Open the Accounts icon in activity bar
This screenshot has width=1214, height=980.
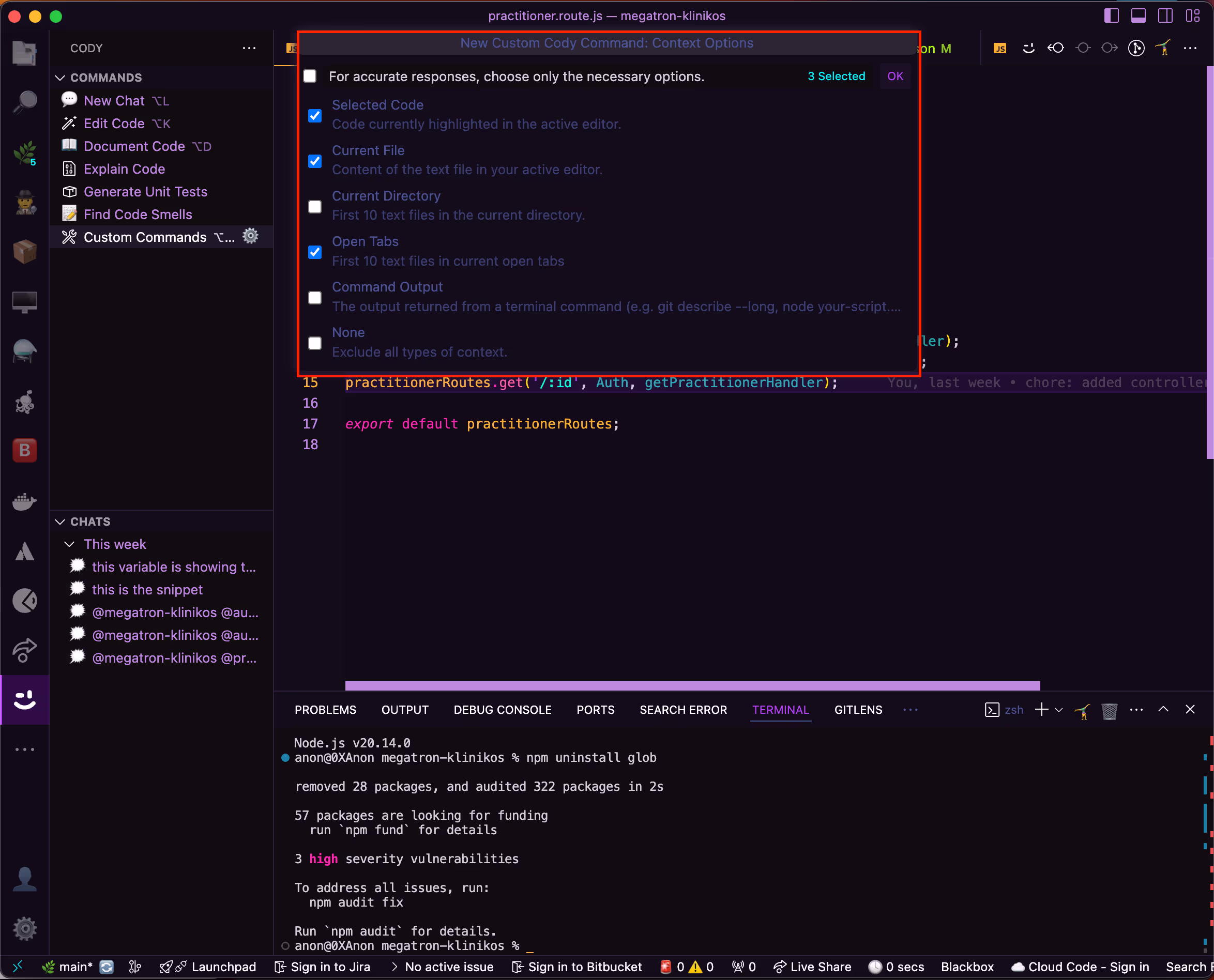[x=24, y=880]
